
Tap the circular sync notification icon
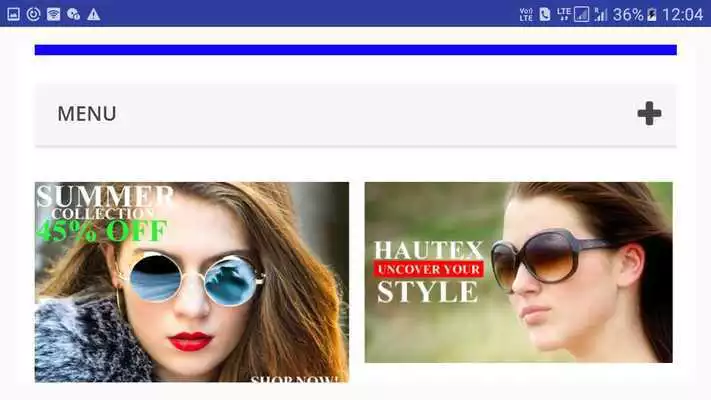coord(33,15)
